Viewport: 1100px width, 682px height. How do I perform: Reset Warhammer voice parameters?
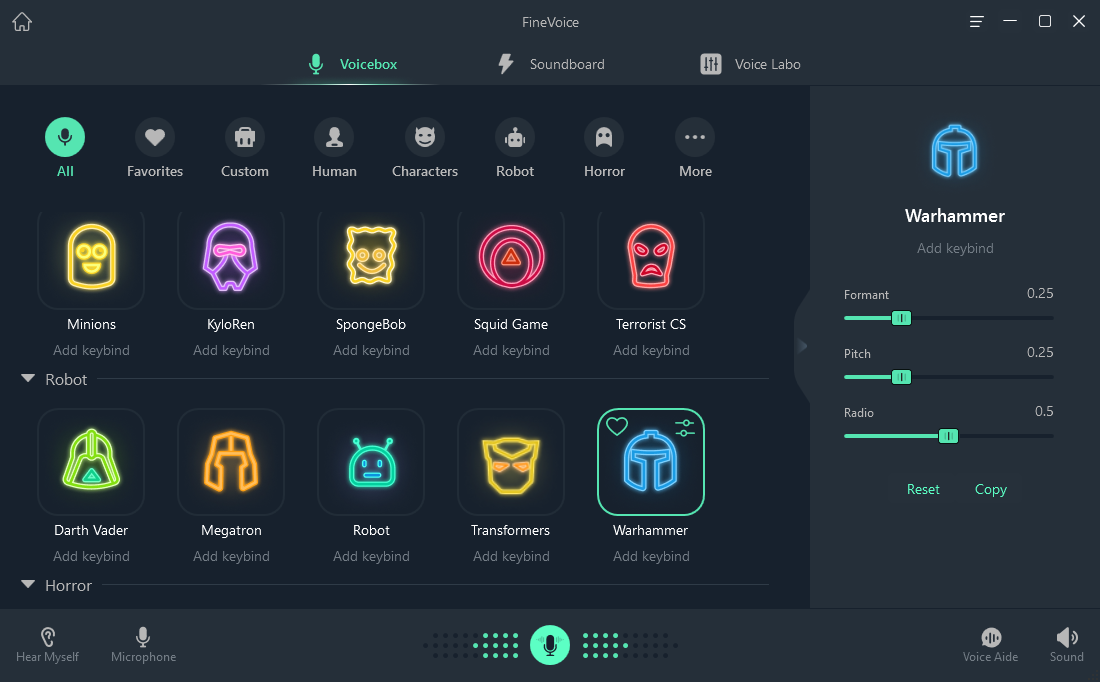tap(923, 489)
